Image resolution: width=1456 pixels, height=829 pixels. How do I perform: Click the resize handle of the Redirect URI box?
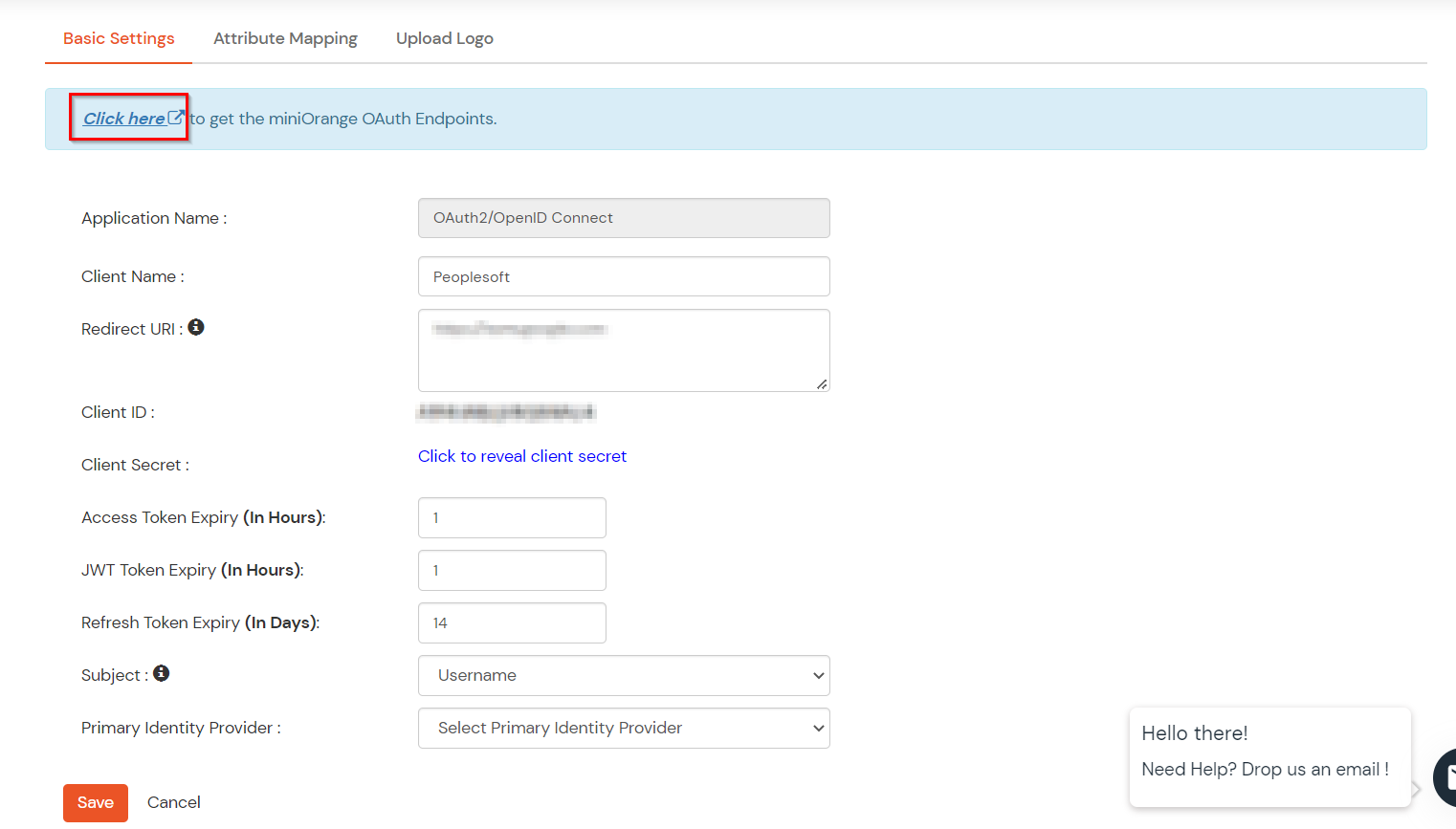point(821,385)
